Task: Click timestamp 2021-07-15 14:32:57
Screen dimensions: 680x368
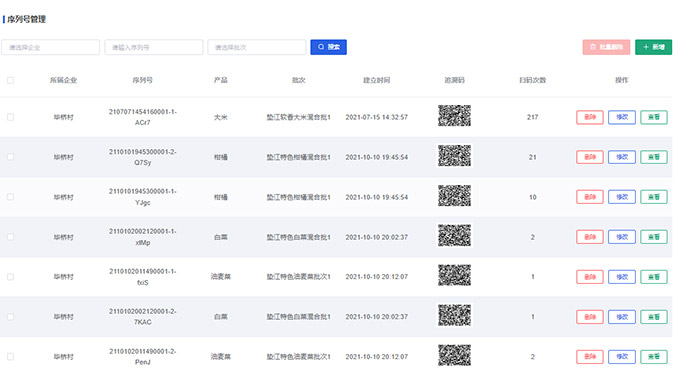Action: (376, 117)
